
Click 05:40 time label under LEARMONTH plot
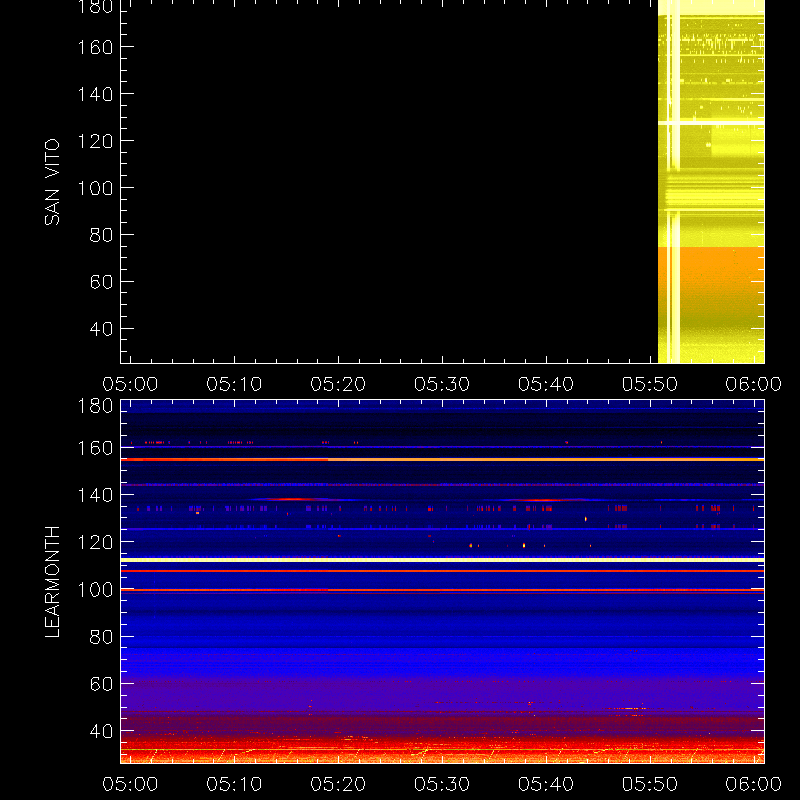point(546,784)
